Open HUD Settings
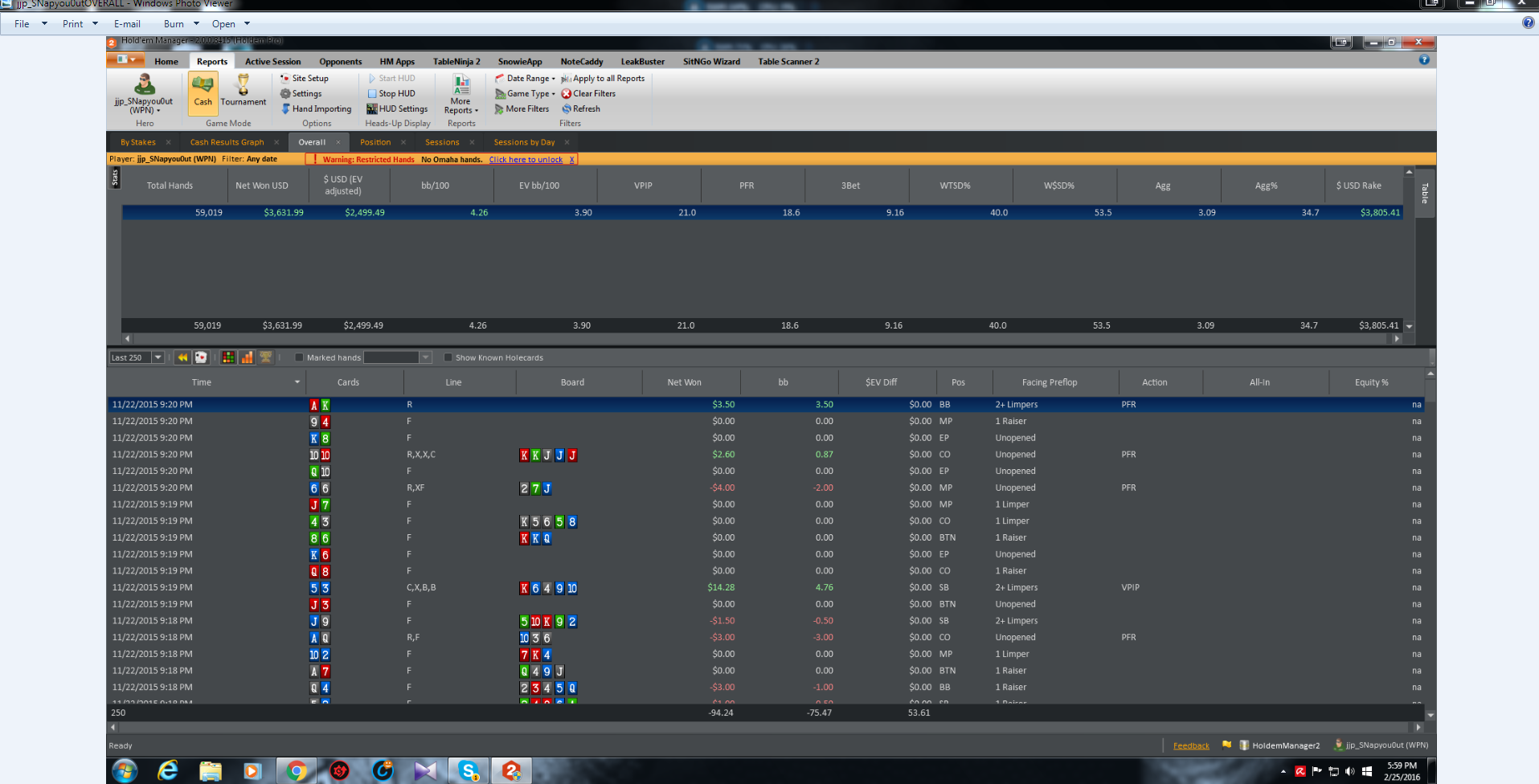This screenshot has width=1539, height=784. coord(397,108)
